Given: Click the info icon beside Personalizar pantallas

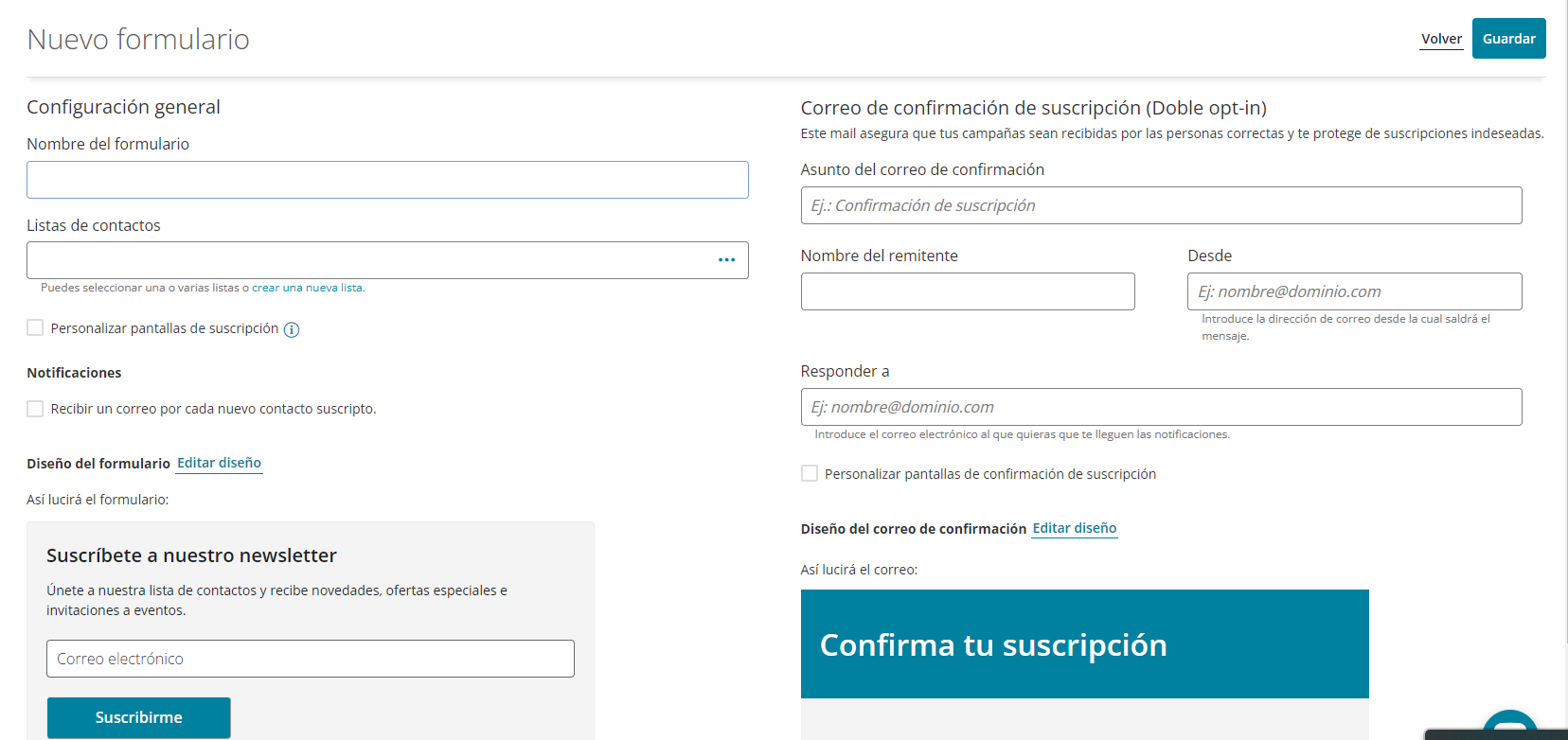Looking at the screenshot, I should (292, 329).
